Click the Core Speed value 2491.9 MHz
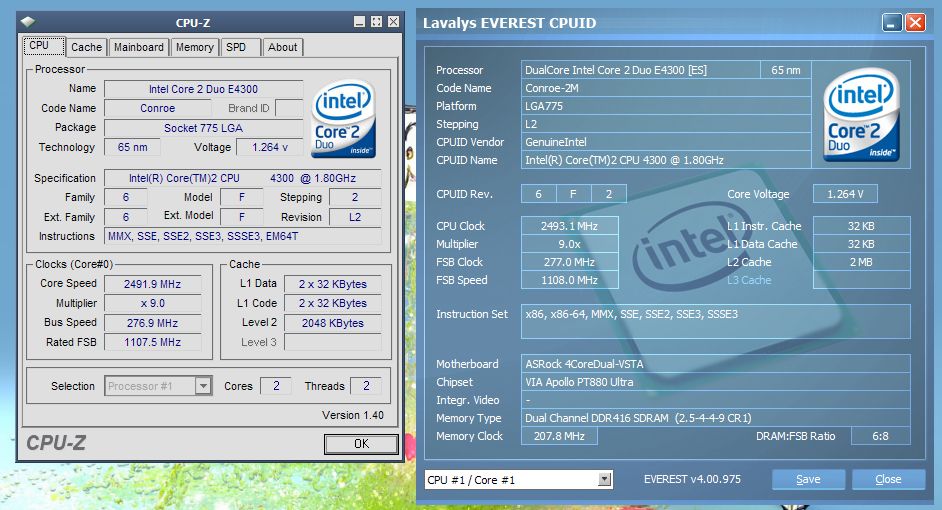The width and height of the screenshot is (942, 510). click(x=153, y=284)
